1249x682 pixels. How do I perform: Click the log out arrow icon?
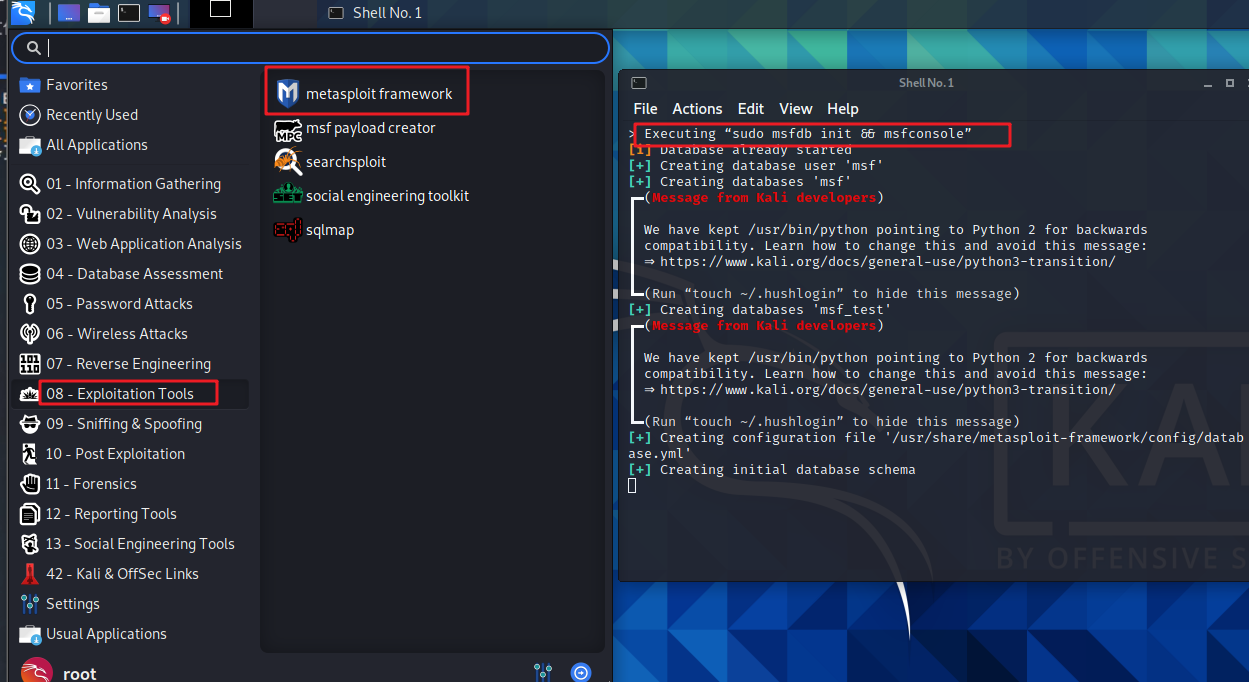[x=581, y=672]
